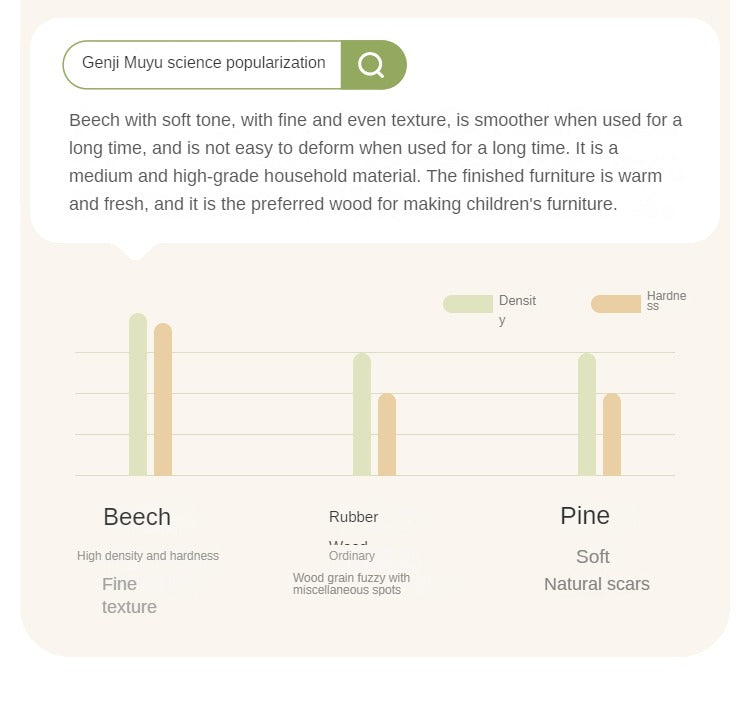Click the magnifying glass search icon
Screen dimensions: 750x728
coord(371,65)
